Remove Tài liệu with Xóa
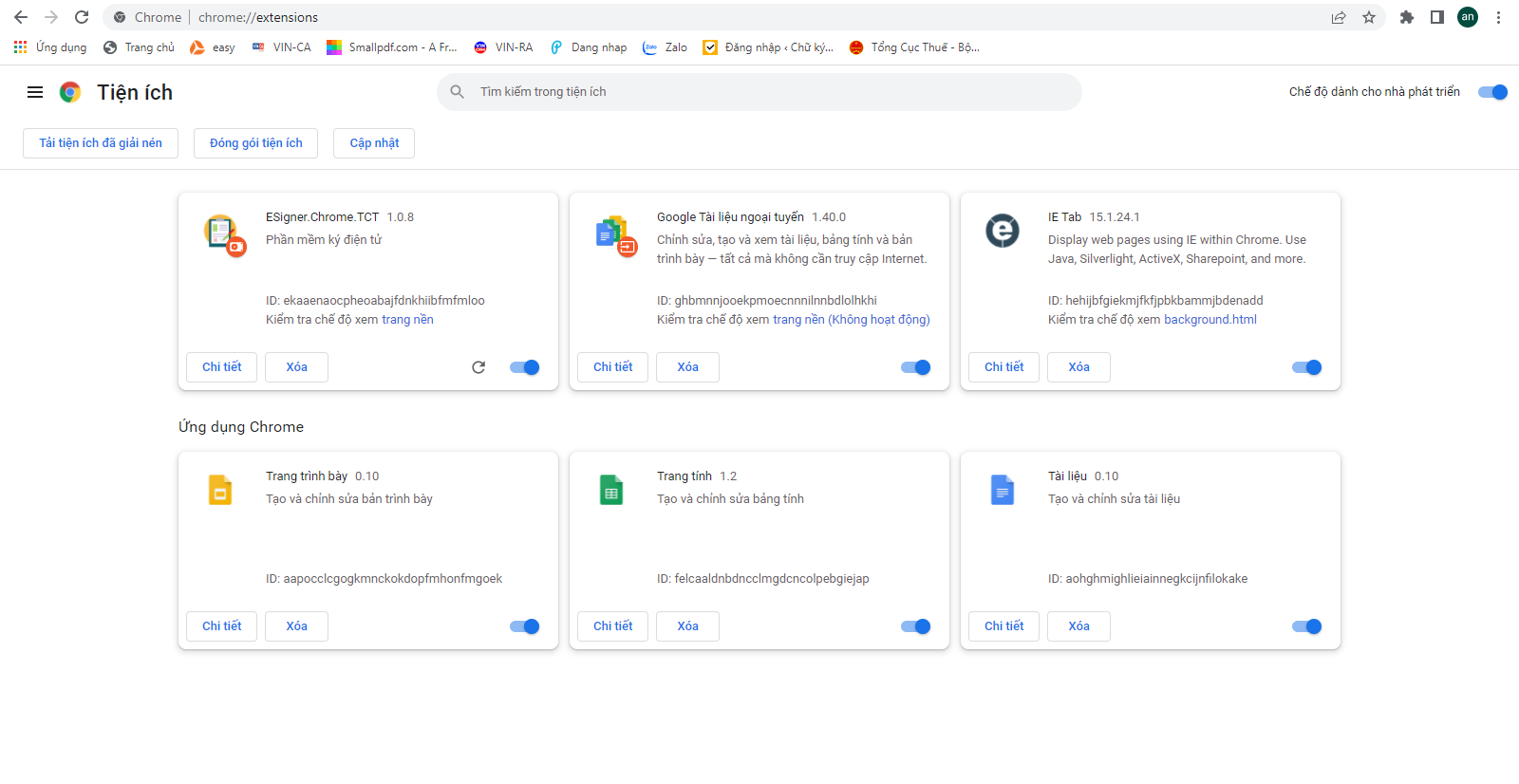The image size is (1519, 784). click(x=1078, y=626)
